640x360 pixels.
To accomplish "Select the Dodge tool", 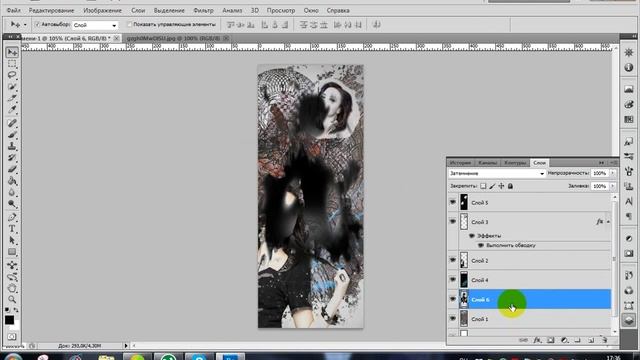I will [12, 203].
